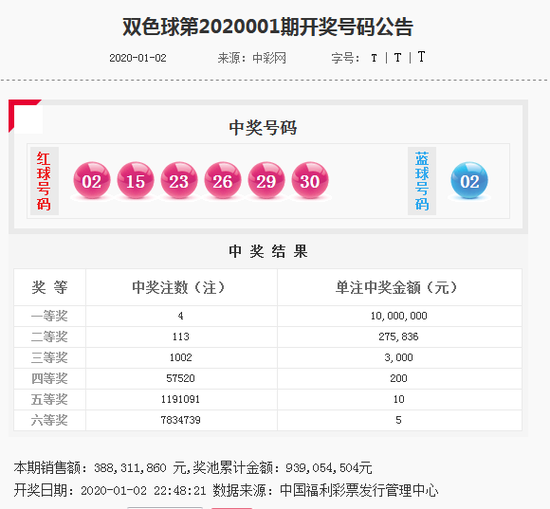
Task: Click the 蓝球号码 label
Action: point(422,181)
